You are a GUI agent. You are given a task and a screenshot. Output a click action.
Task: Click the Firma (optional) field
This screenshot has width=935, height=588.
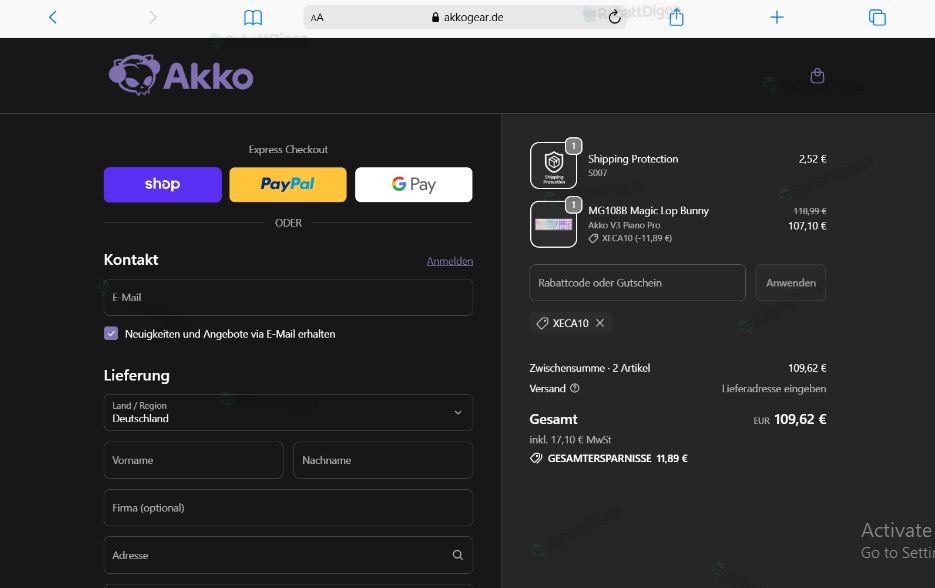(288, 507)
